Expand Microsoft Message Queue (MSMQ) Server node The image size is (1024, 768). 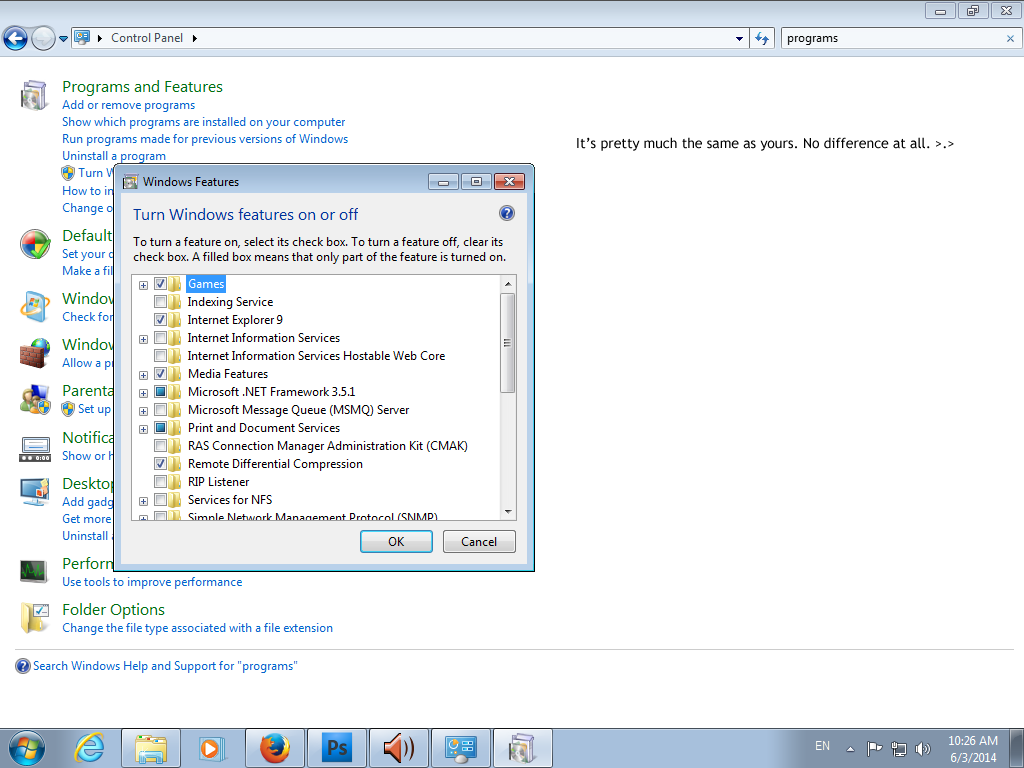(x=143, y=411)
